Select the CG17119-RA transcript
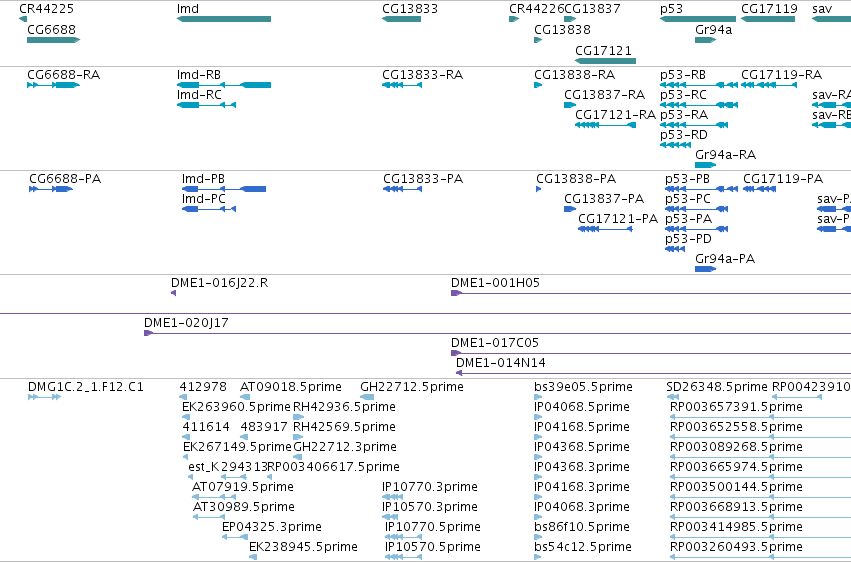This screenshot has height=562, width=851. (x=769, y=85)
